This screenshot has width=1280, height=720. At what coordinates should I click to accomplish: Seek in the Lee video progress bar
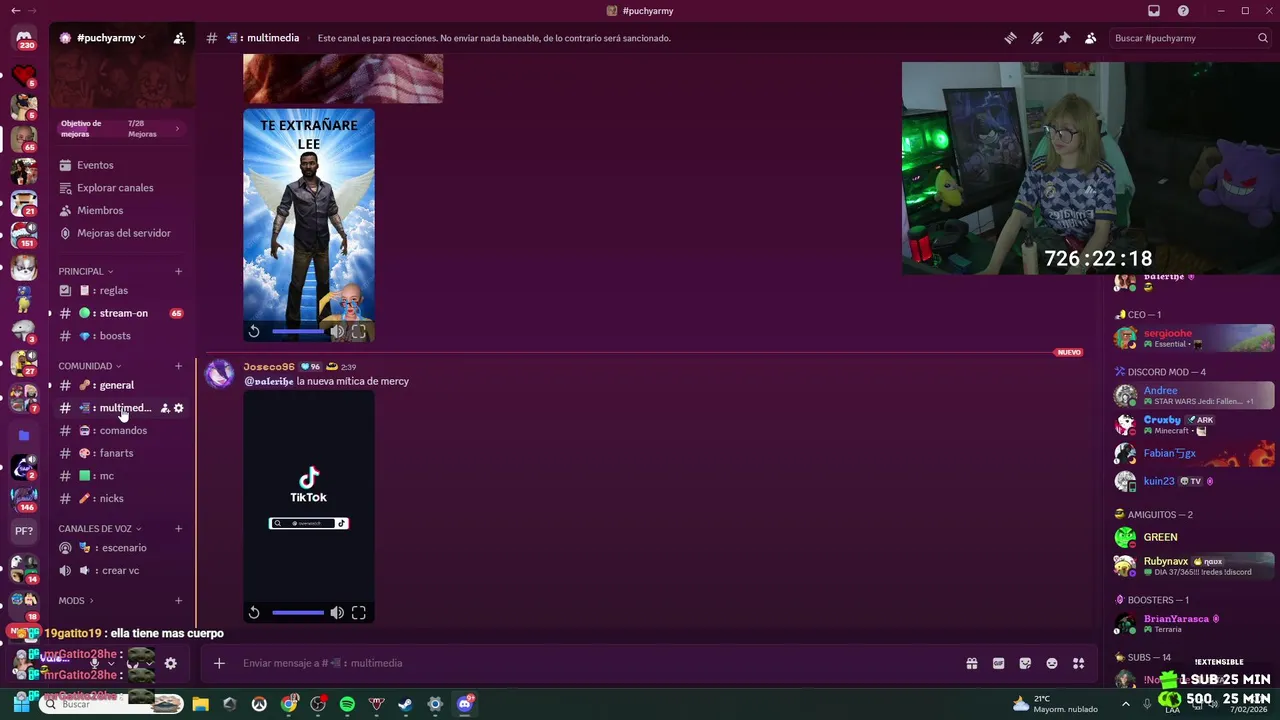(x=298, y=331)
